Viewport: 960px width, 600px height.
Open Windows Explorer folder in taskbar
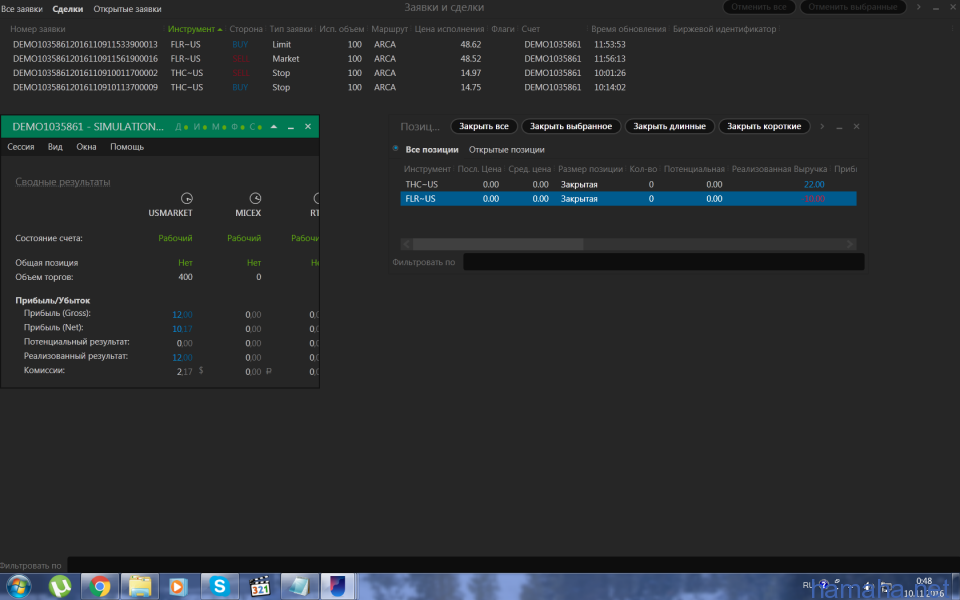[x=139, y=586]
